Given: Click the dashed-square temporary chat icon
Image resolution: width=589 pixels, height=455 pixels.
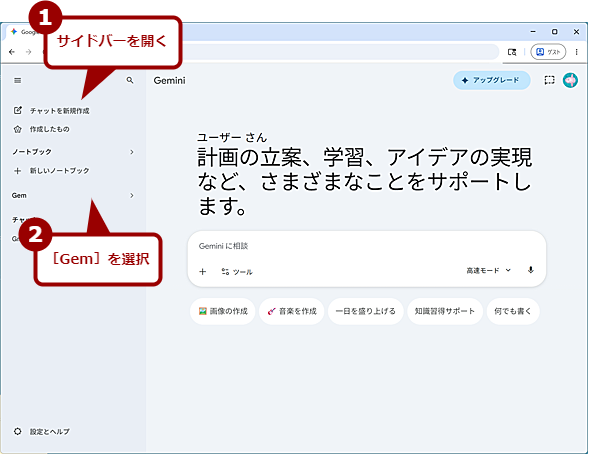Looking at the screenshot, I should [x=549, y=80].
